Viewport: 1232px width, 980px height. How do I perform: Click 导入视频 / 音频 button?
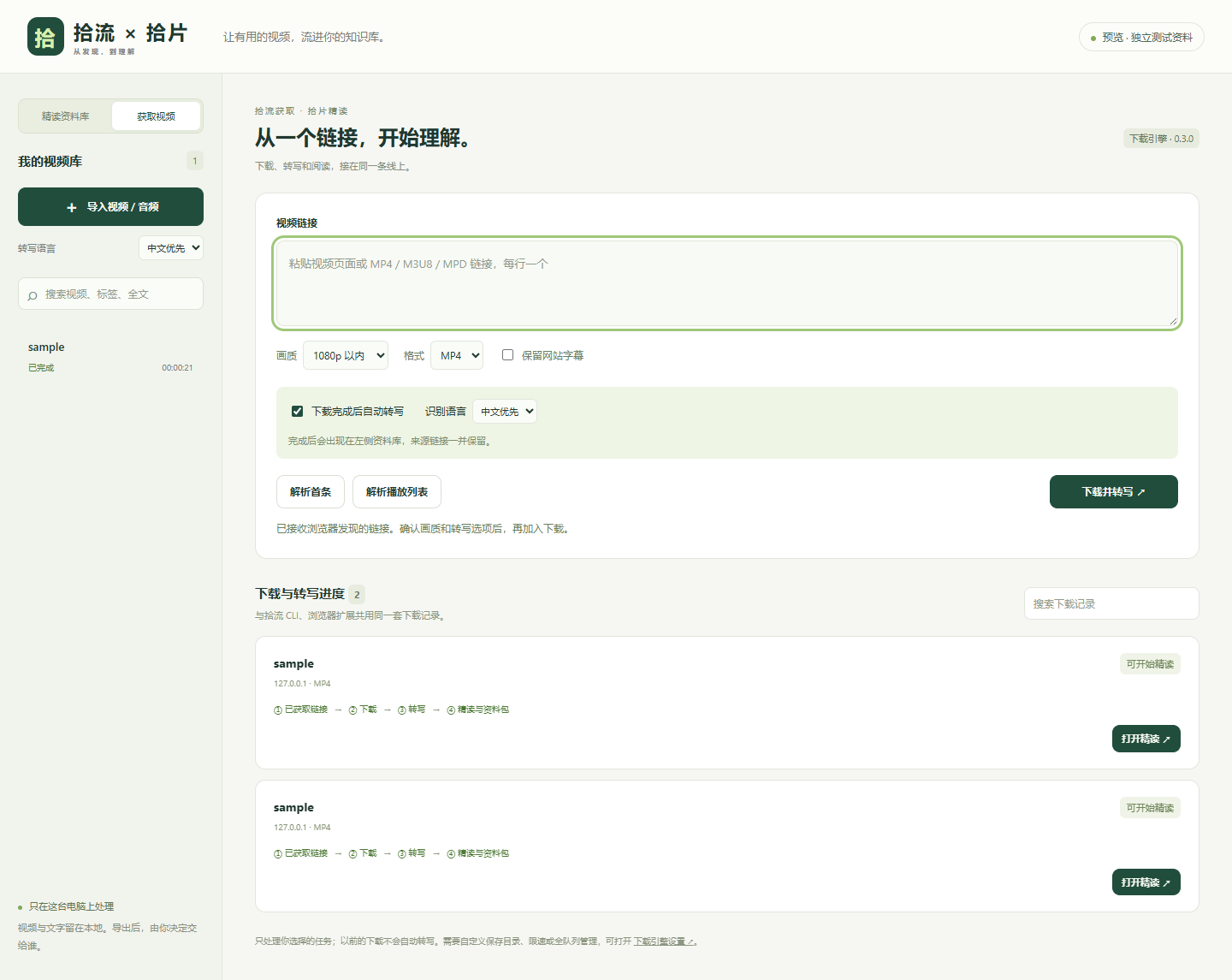click(x=110, y=207)
